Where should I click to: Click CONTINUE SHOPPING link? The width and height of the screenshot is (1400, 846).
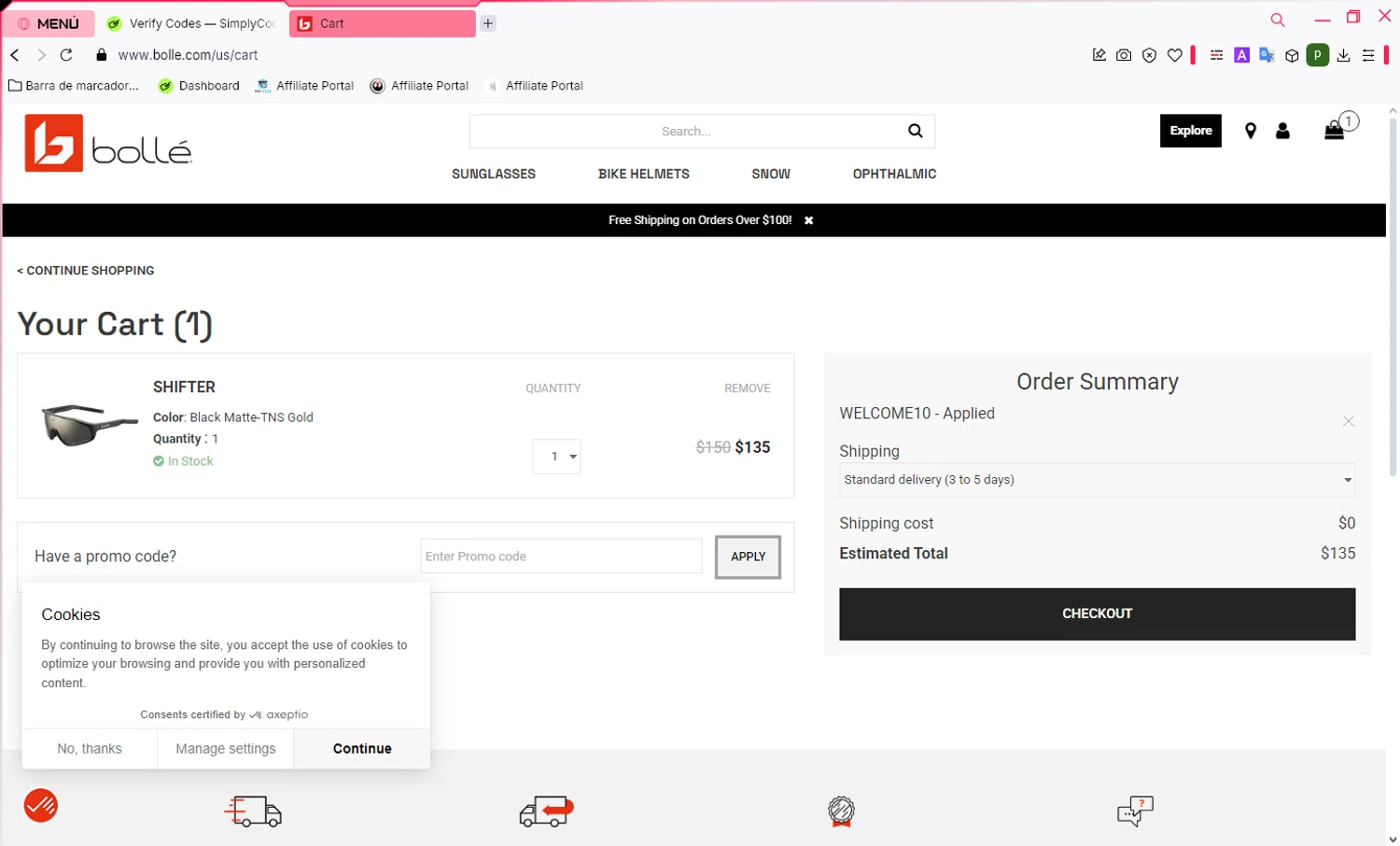[86, 271]
